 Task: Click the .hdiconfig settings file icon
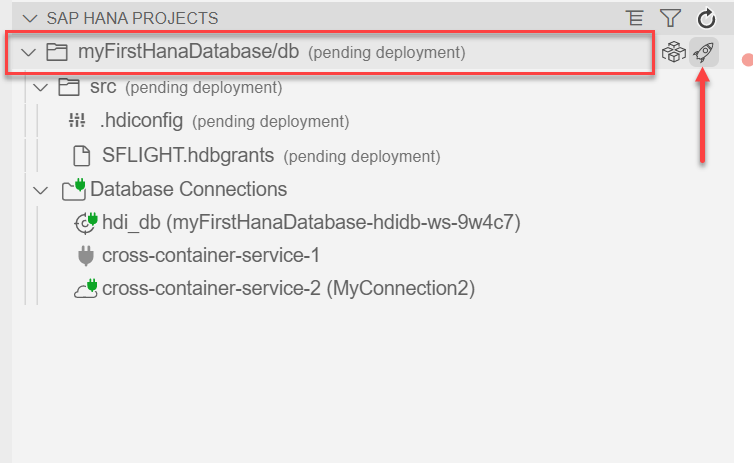click(78, 121)
